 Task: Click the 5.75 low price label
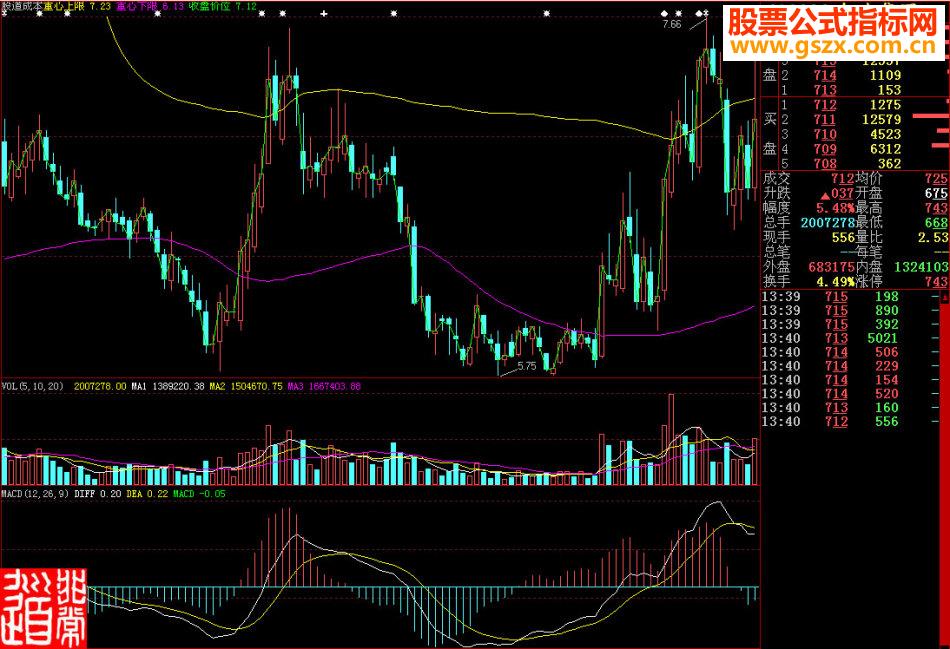point(526,366)
